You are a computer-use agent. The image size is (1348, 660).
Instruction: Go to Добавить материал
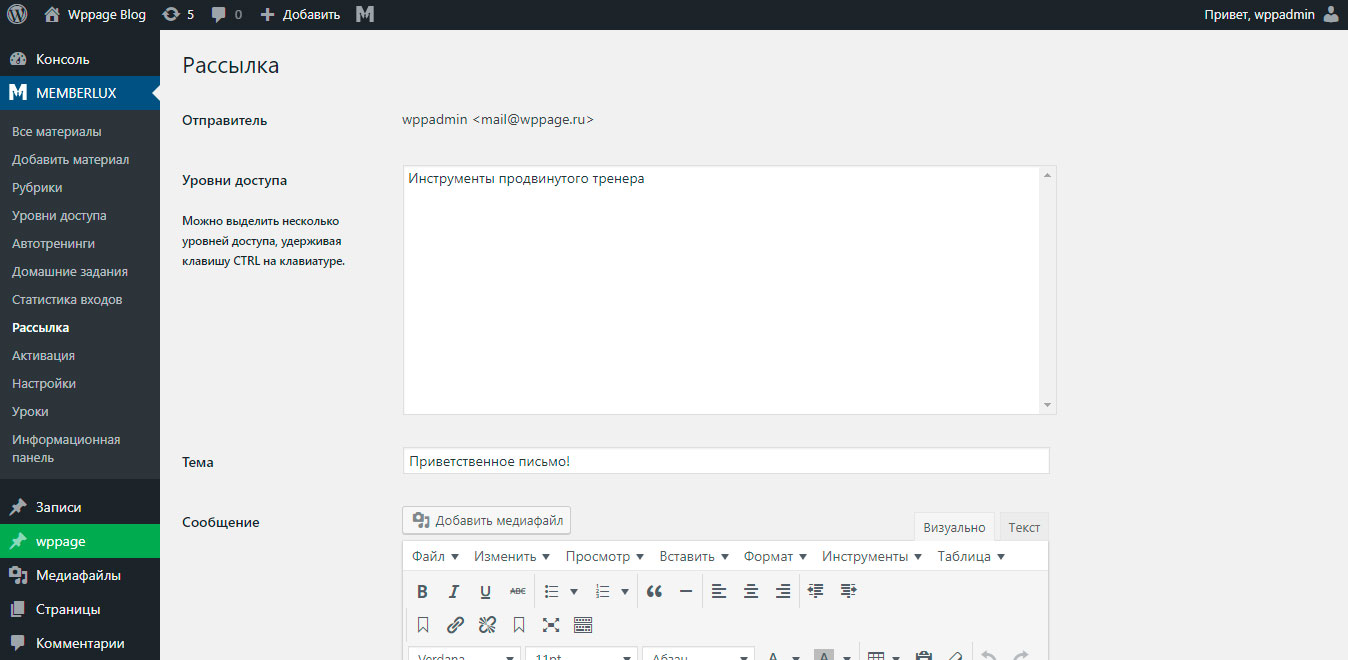70,160
